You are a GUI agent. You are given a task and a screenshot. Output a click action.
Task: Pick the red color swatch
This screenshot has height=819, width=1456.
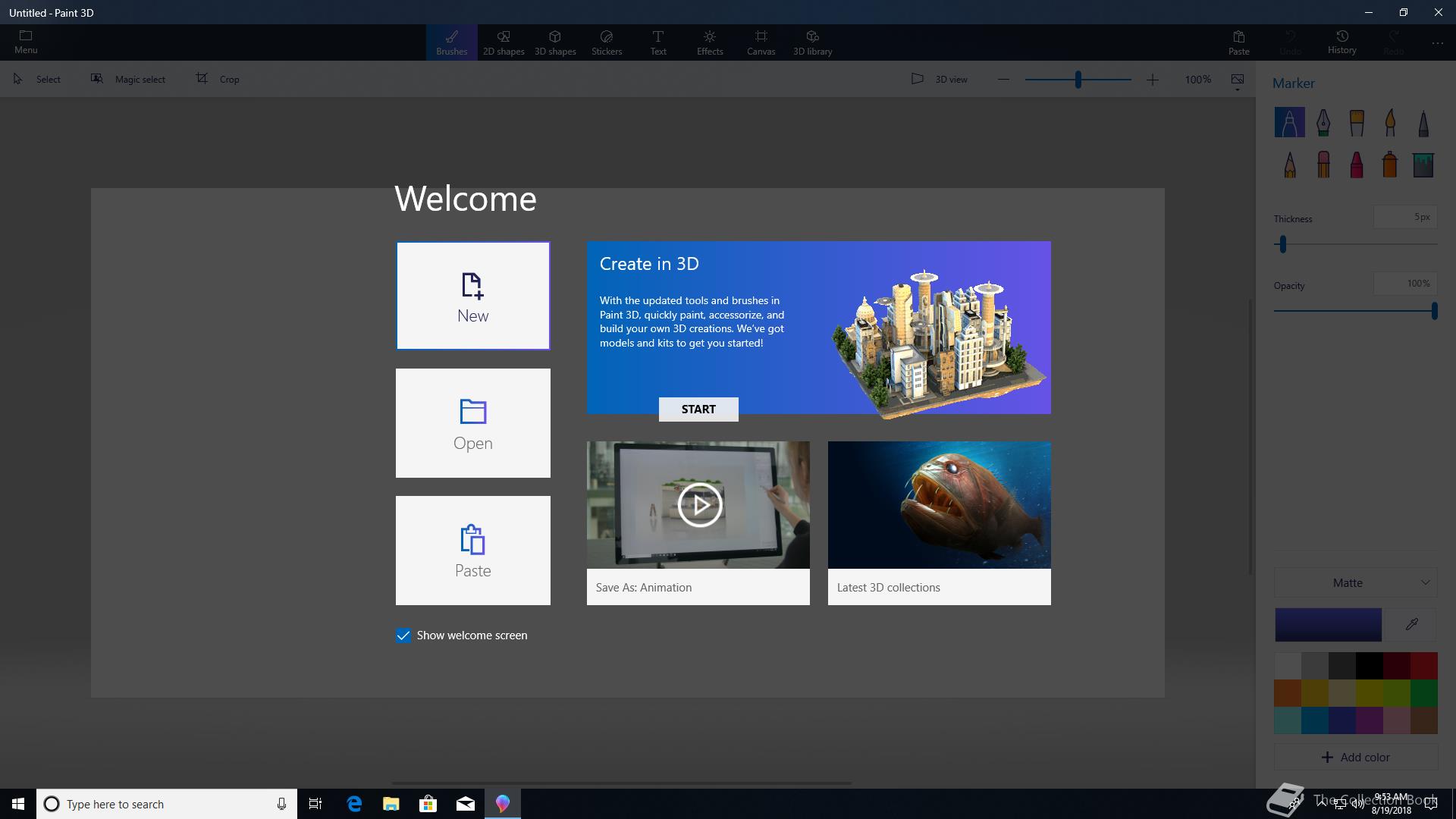(1423, 666)
